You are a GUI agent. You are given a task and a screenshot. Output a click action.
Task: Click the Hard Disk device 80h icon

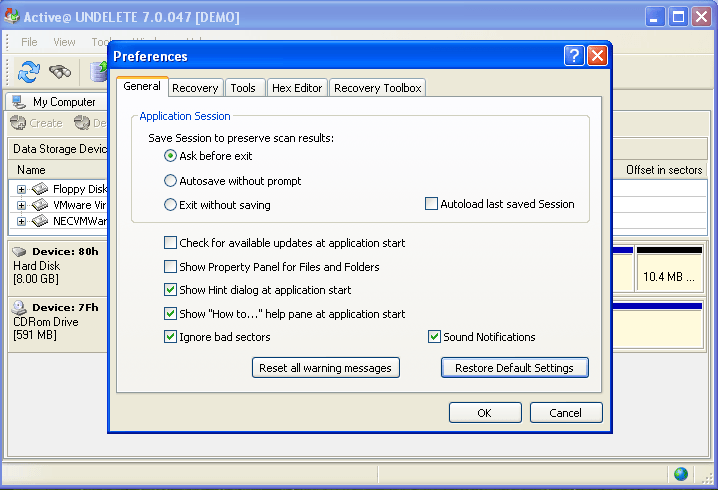click(x=18, y=251)
